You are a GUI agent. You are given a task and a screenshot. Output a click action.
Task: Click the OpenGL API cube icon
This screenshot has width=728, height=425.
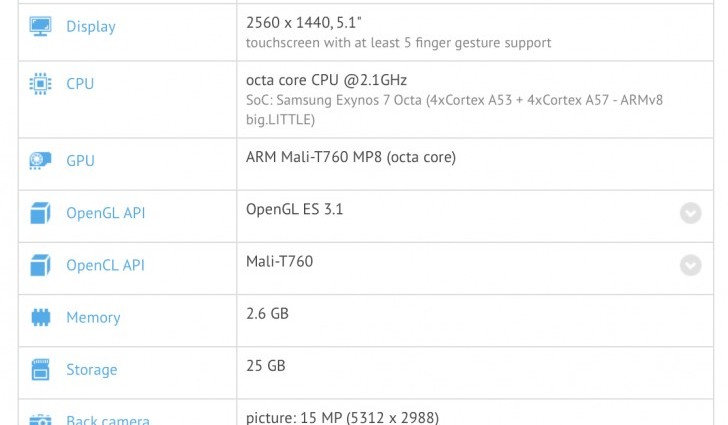point(41,213)
